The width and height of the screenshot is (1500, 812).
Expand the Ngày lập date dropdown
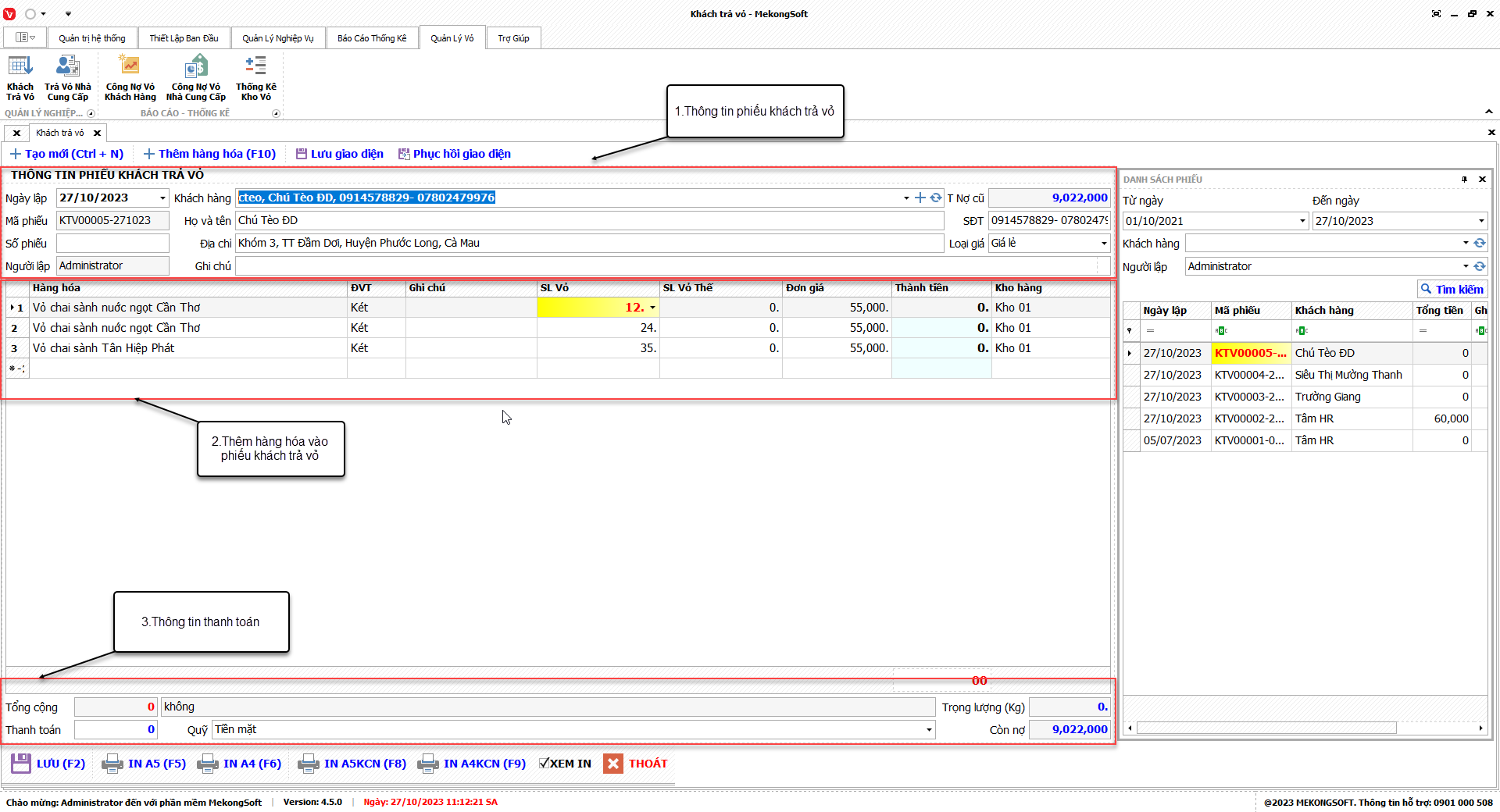(x=162, y=198)
